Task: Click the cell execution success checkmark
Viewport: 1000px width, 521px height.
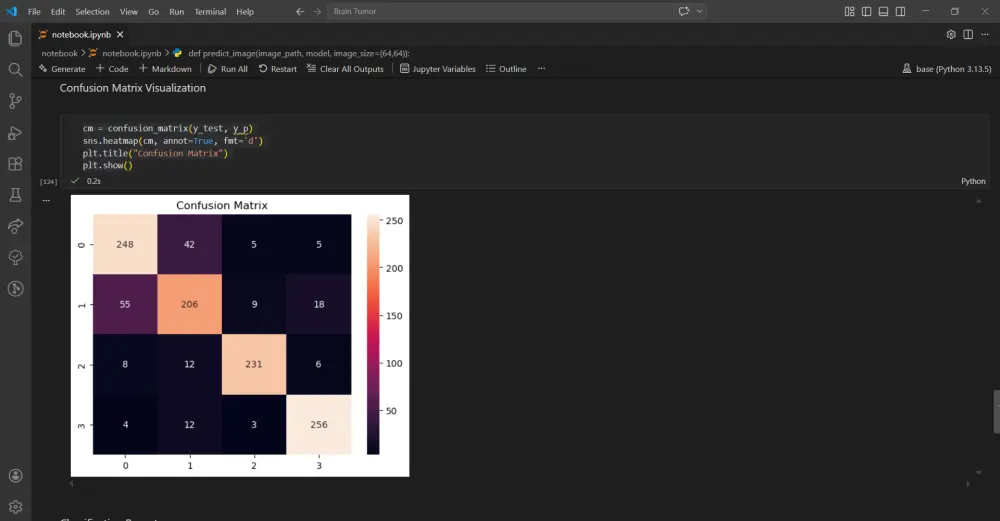Action: (x=75, y=181)
